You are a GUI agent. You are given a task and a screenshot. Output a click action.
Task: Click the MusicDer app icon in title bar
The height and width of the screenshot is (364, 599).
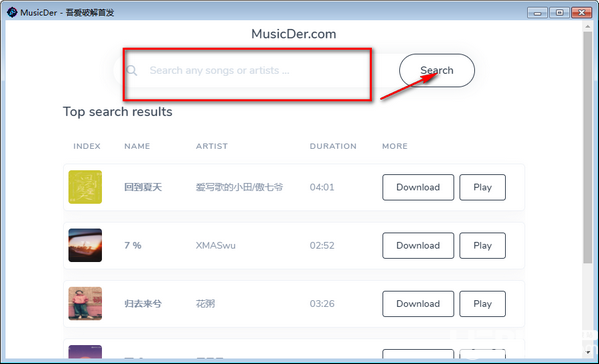(12, 12)
